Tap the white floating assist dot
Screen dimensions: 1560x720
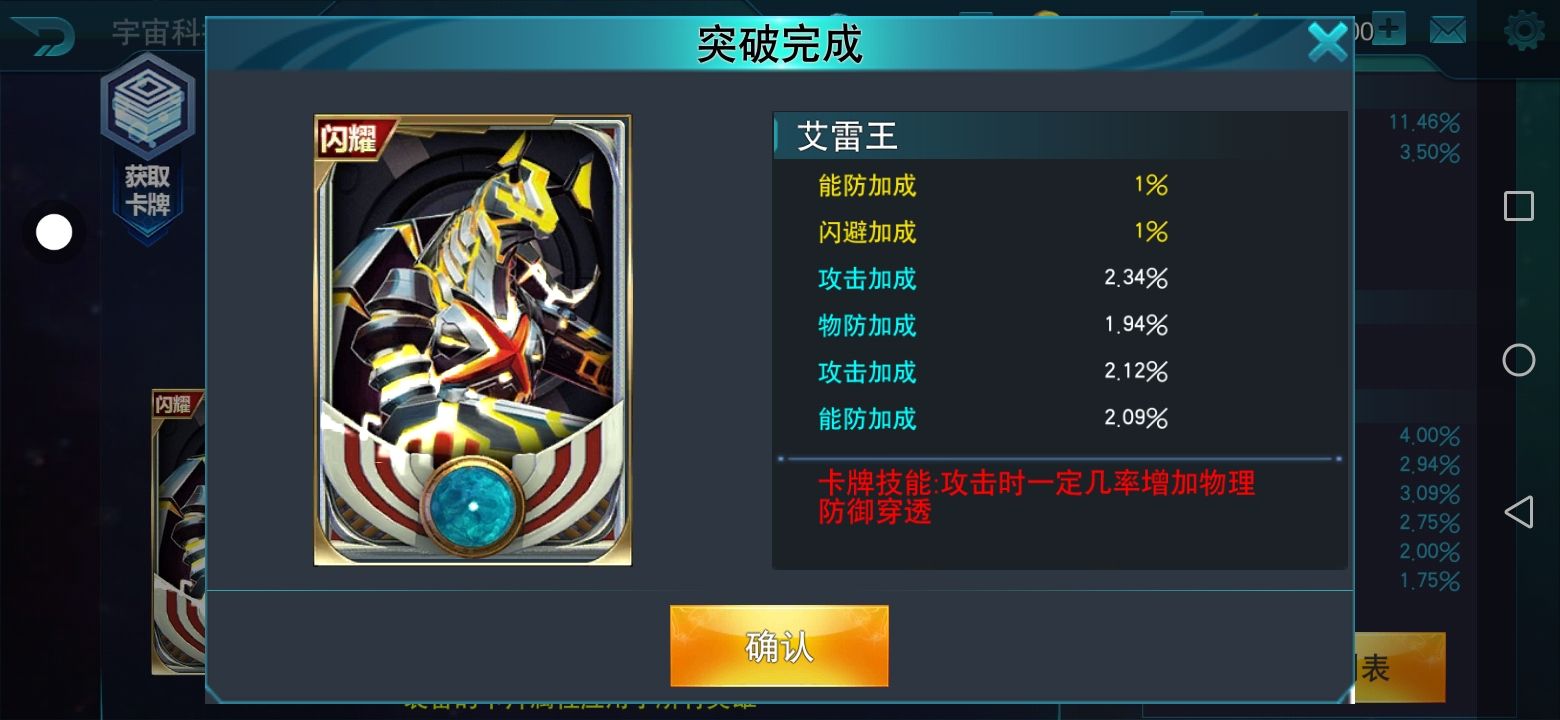[54, 232]
